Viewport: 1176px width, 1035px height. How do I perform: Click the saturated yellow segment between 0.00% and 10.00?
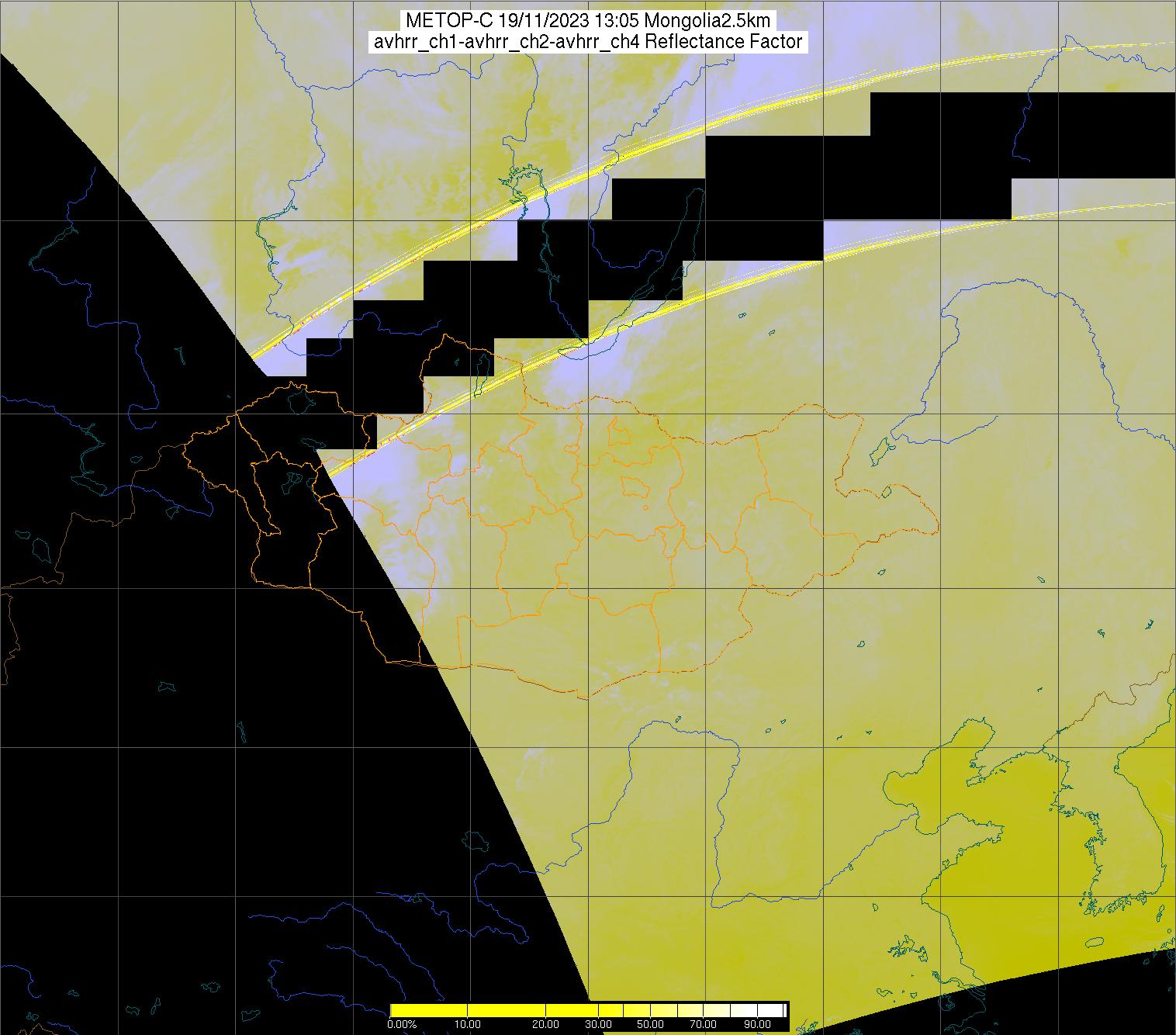[x=429, y=1010]
